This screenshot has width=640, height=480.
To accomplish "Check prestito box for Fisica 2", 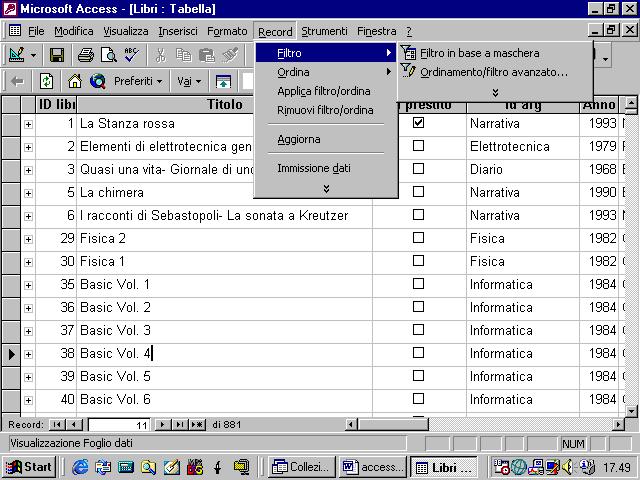I will coord(418,238).
